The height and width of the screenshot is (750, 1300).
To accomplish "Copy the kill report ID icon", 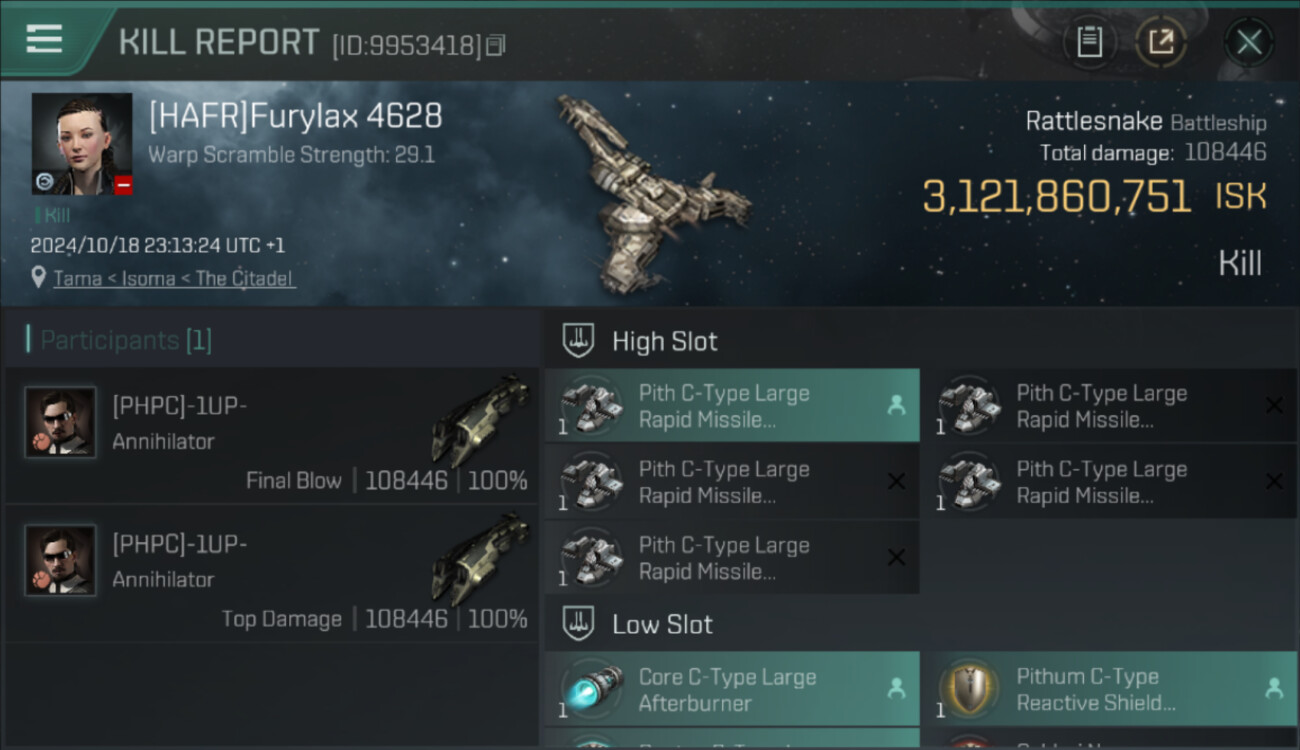I will pos(496,45).
